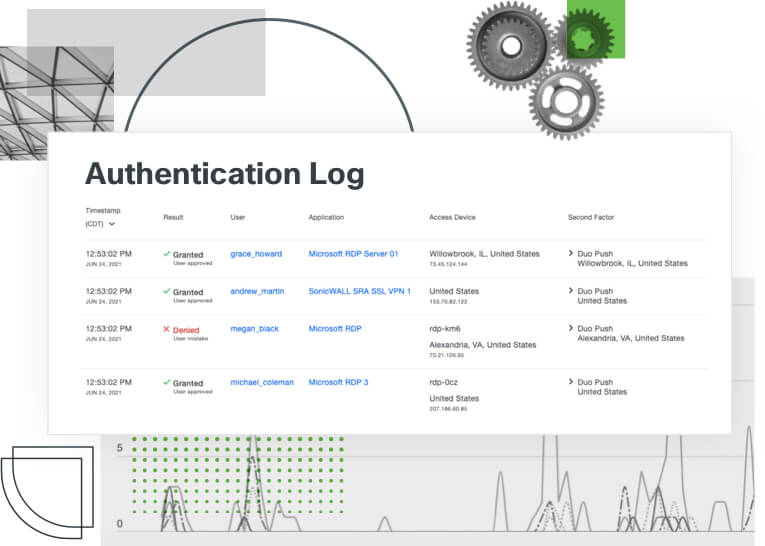The image size is (765, 546).
Task: Select the rdp-0cz access device text
Action: pyautogui.click(x=443, y=383)
